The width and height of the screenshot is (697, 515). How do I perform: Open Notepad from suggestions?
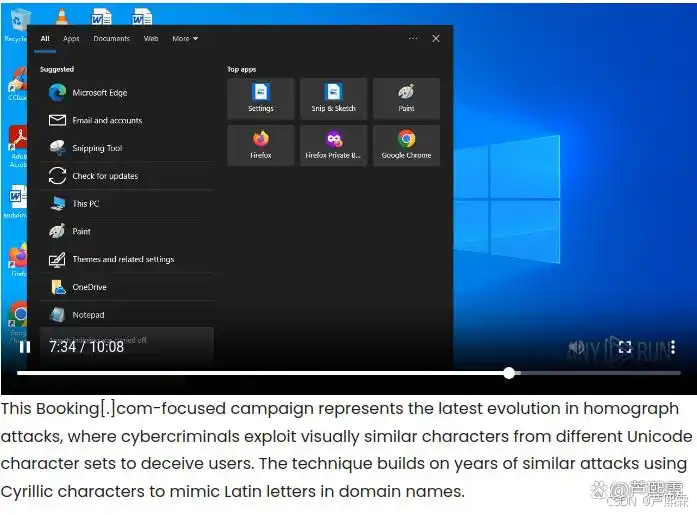click(127, 315)
